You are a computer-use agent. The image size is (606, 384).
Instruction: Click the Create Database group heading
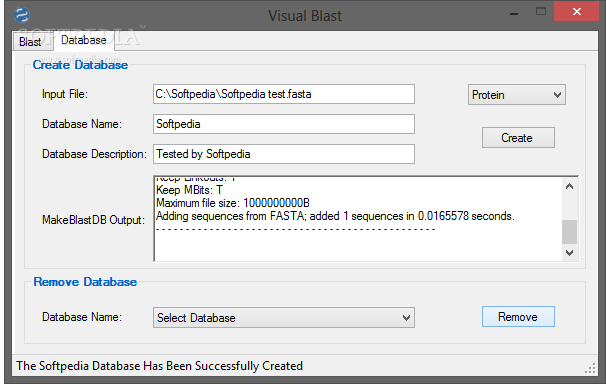coord(80,65)
